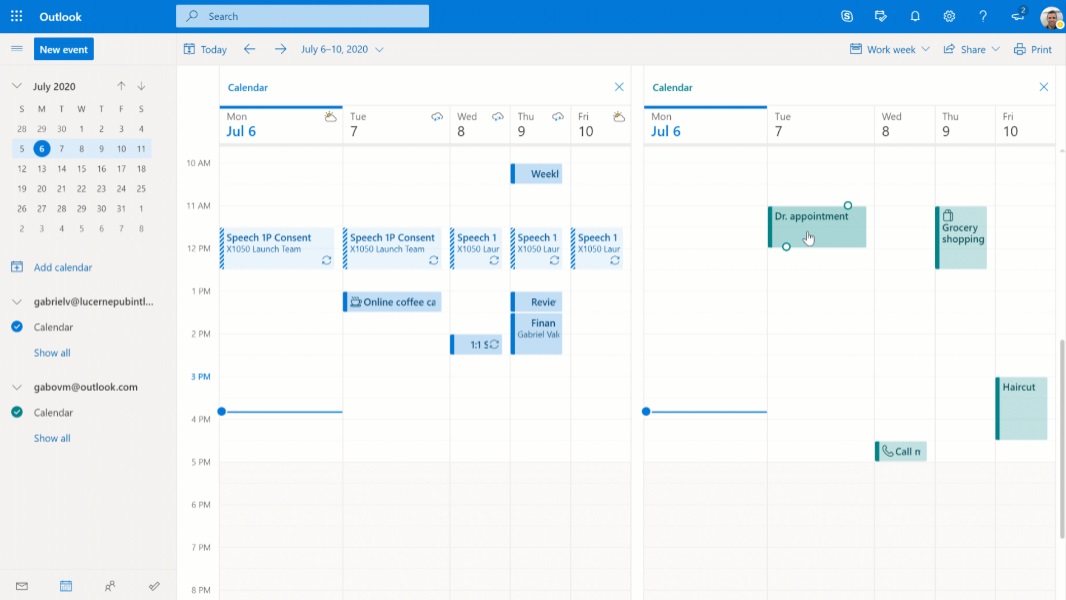Open the 1:1 event on Wednesday
The width and height of the screenshot is (1066, 600).
point(476,345)
